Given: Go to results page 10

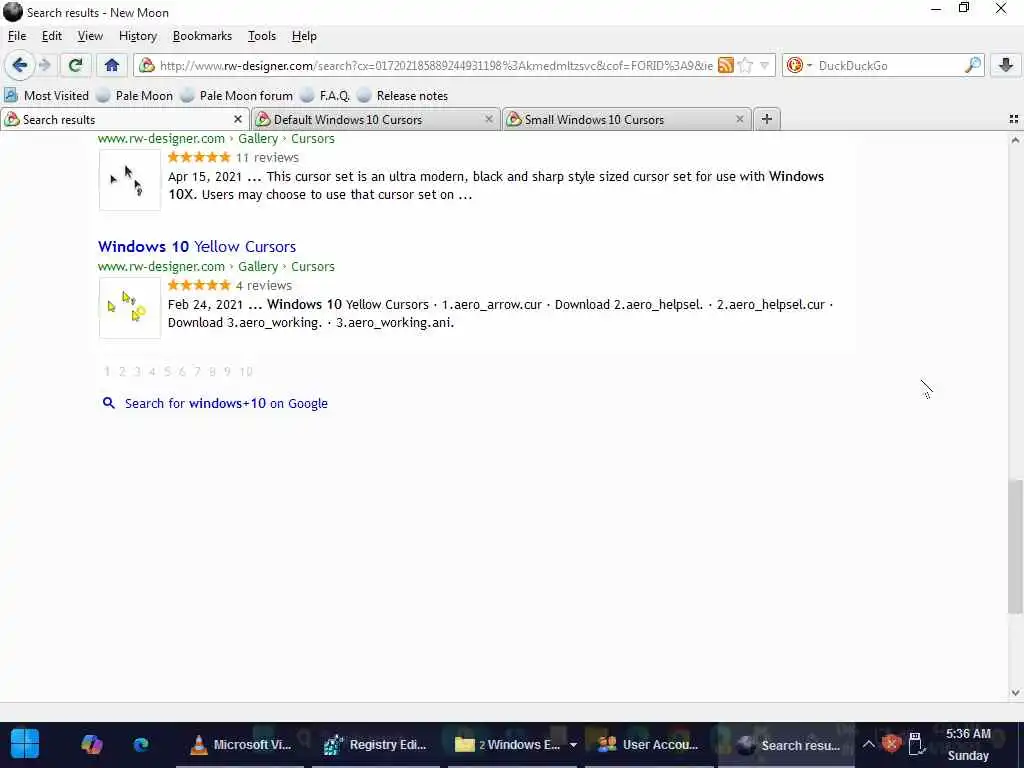Looking at the screenshot, I should [x=246, y=372].
